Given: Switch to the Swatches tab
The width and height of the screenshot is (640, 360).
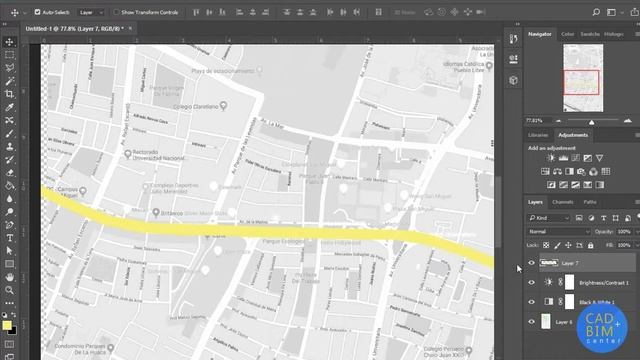Looking at the screenshot, I should (x=590, y=34).
